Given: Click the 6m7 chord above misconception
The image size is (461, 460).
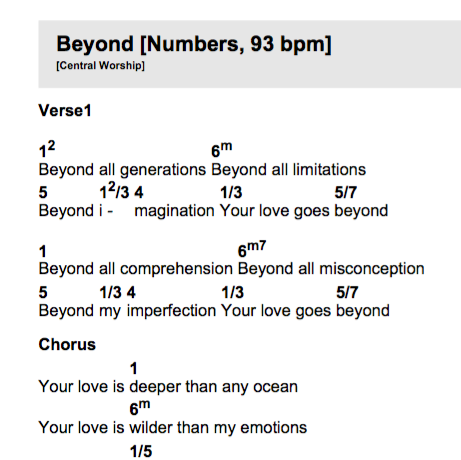Looking at the screenshot, I should tap(252, 249).
